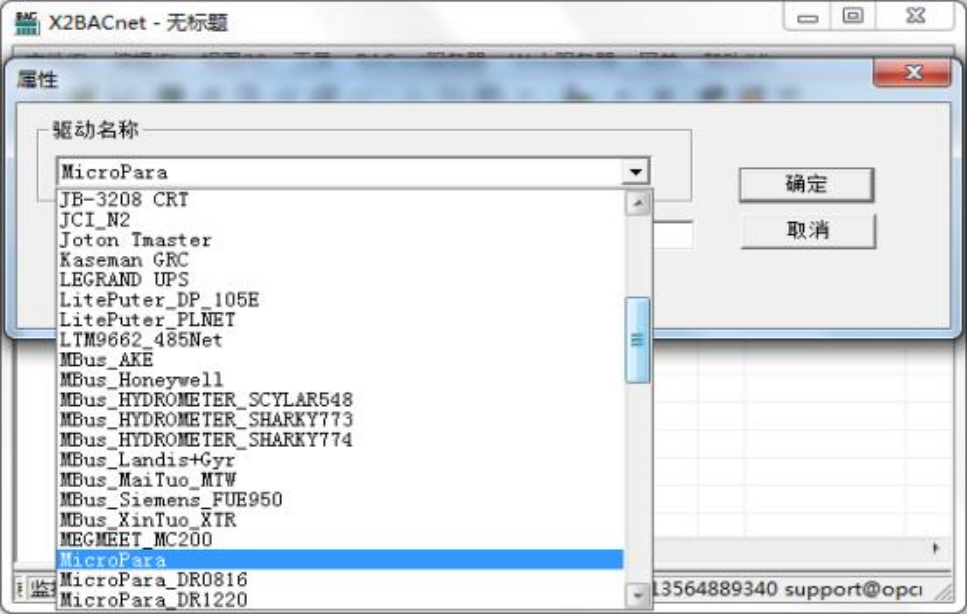Select LitePuter_DP_105E driver
The image size is (968, 615).
coord(340,299)
